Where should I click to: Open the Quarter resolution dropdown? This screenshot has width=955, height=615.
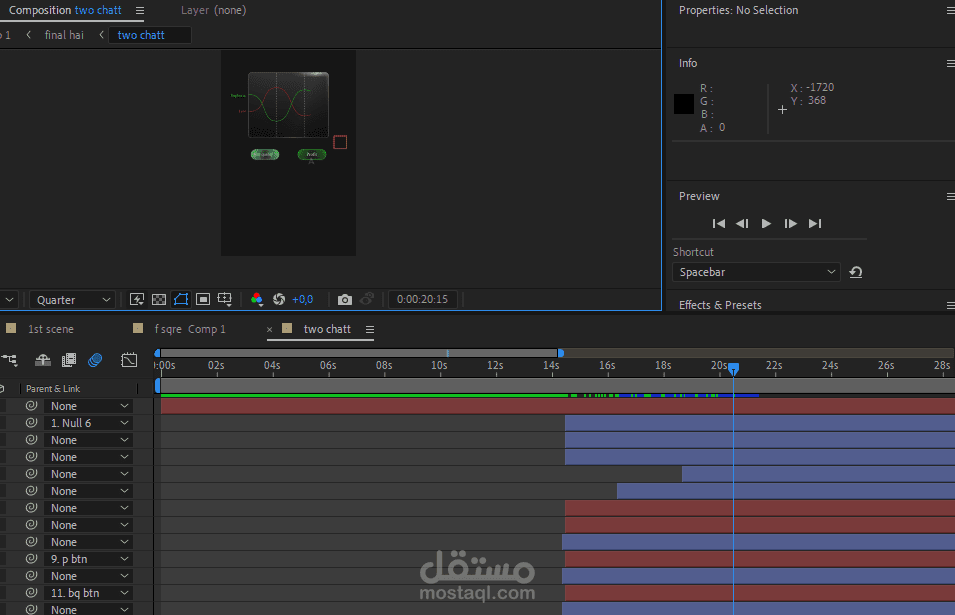72,300
